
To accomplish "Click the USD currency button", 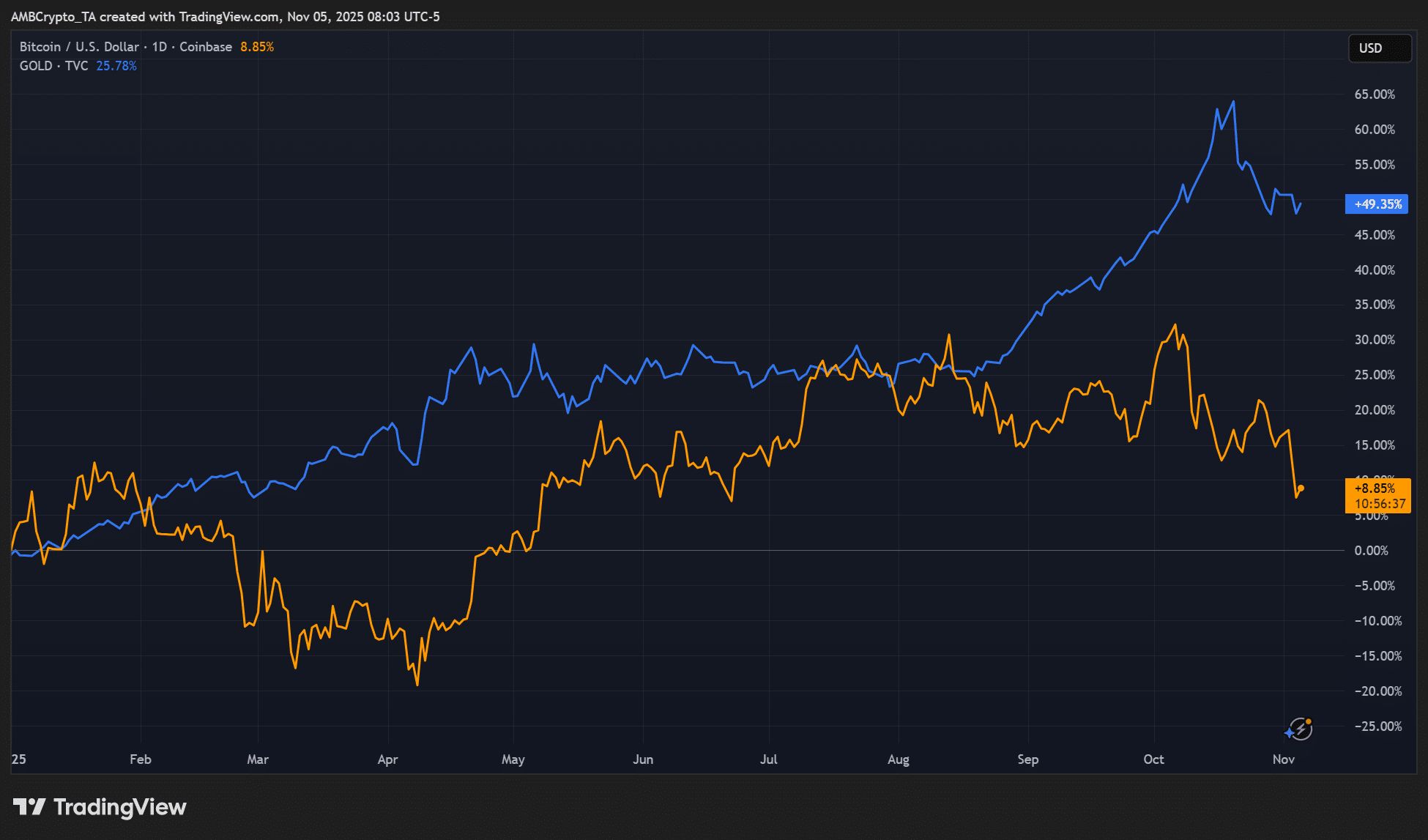I will pos(1380,48).
